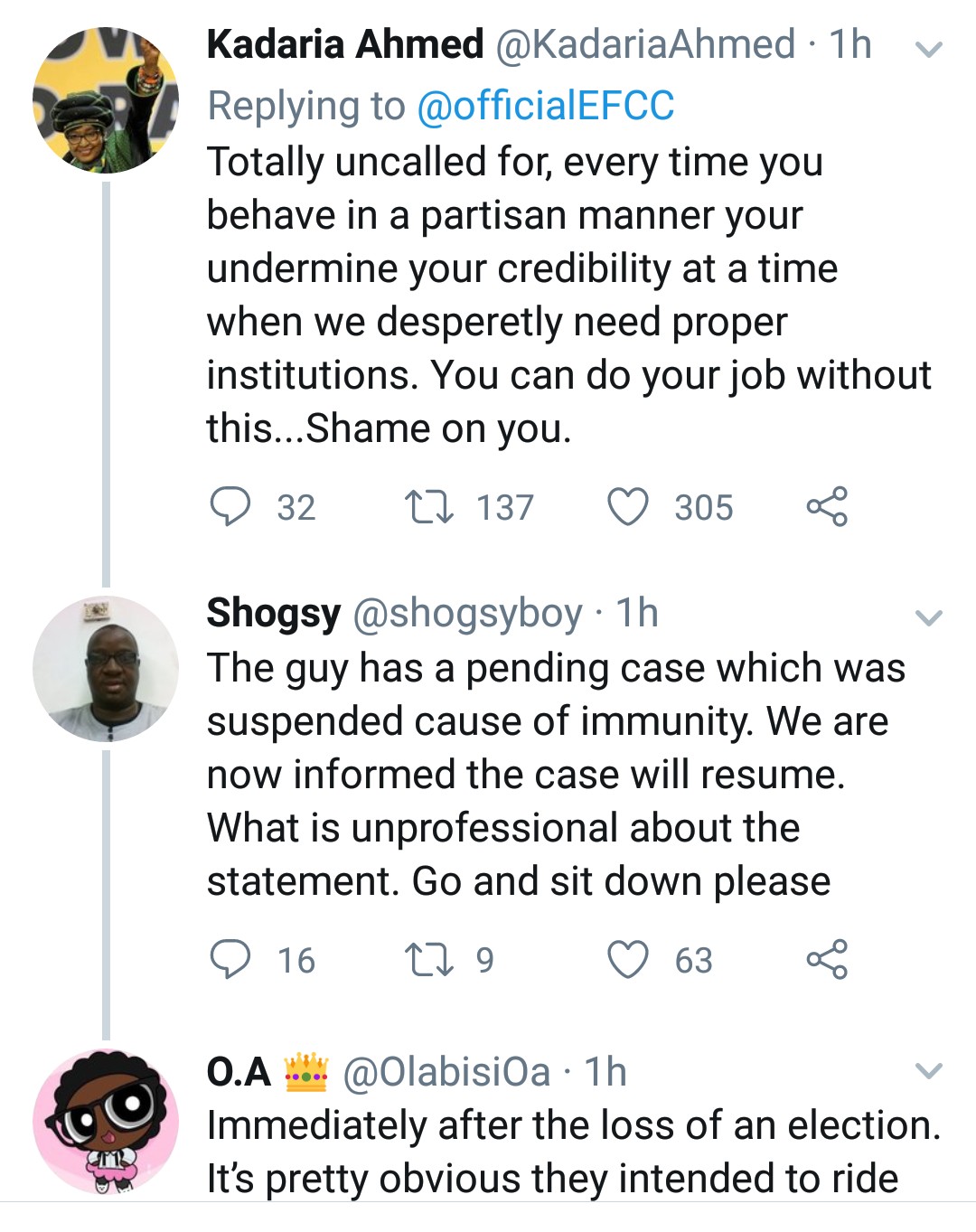This screenshot has width=976, height=1232.
Task: Retweet Kadaria Ahmed's tweet
Action: click(x=428, y=506)
